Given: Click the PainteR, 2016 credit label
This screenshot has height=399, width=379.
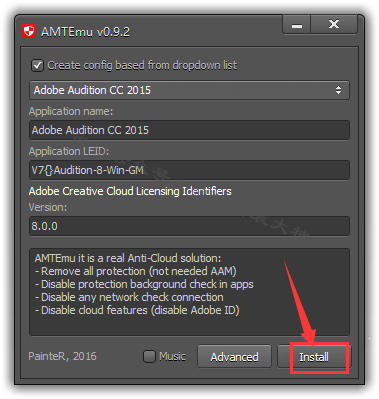Looking at the screenshot, I should click(62, 356).
